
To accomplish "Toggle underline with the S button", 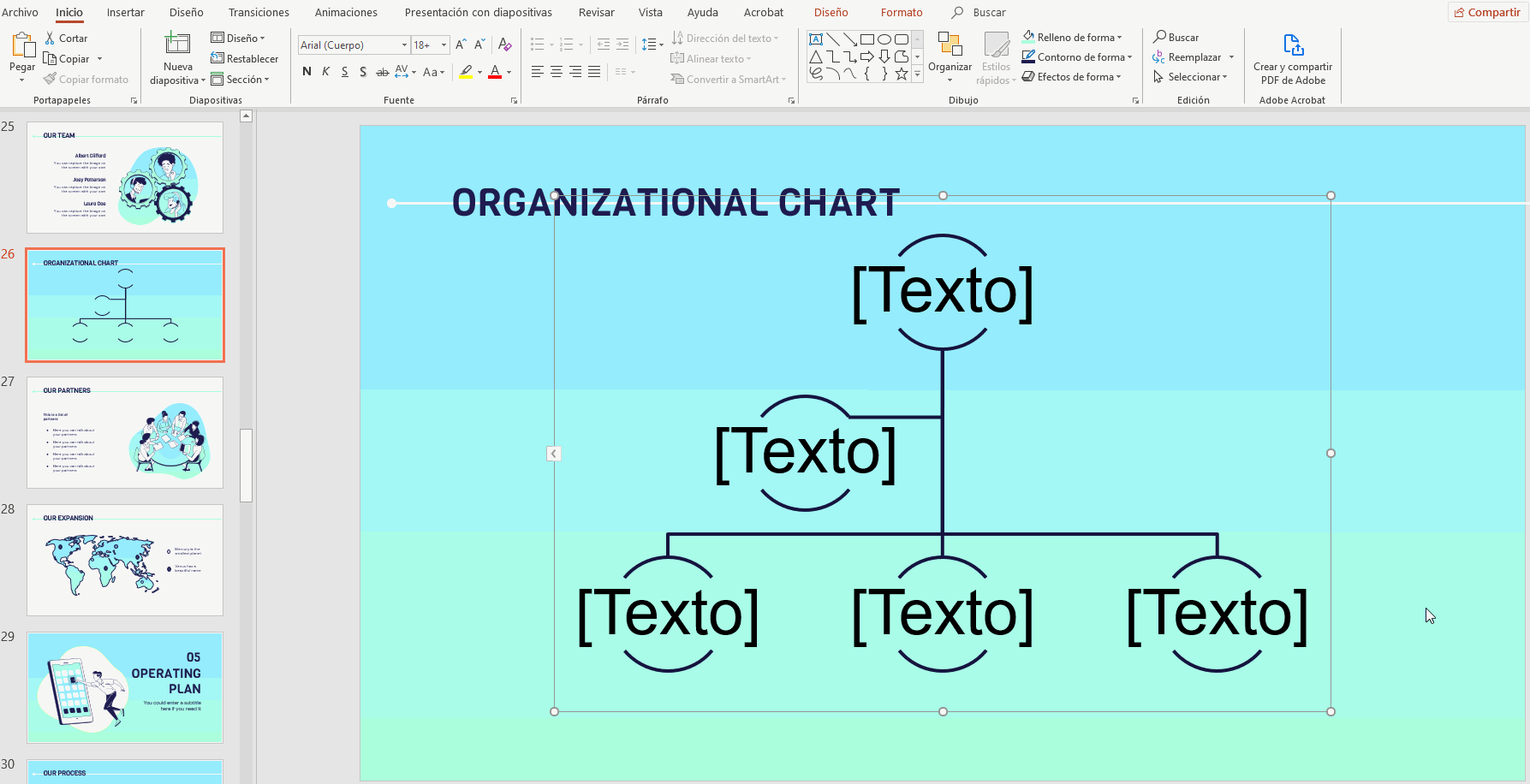I will (344, 72).
